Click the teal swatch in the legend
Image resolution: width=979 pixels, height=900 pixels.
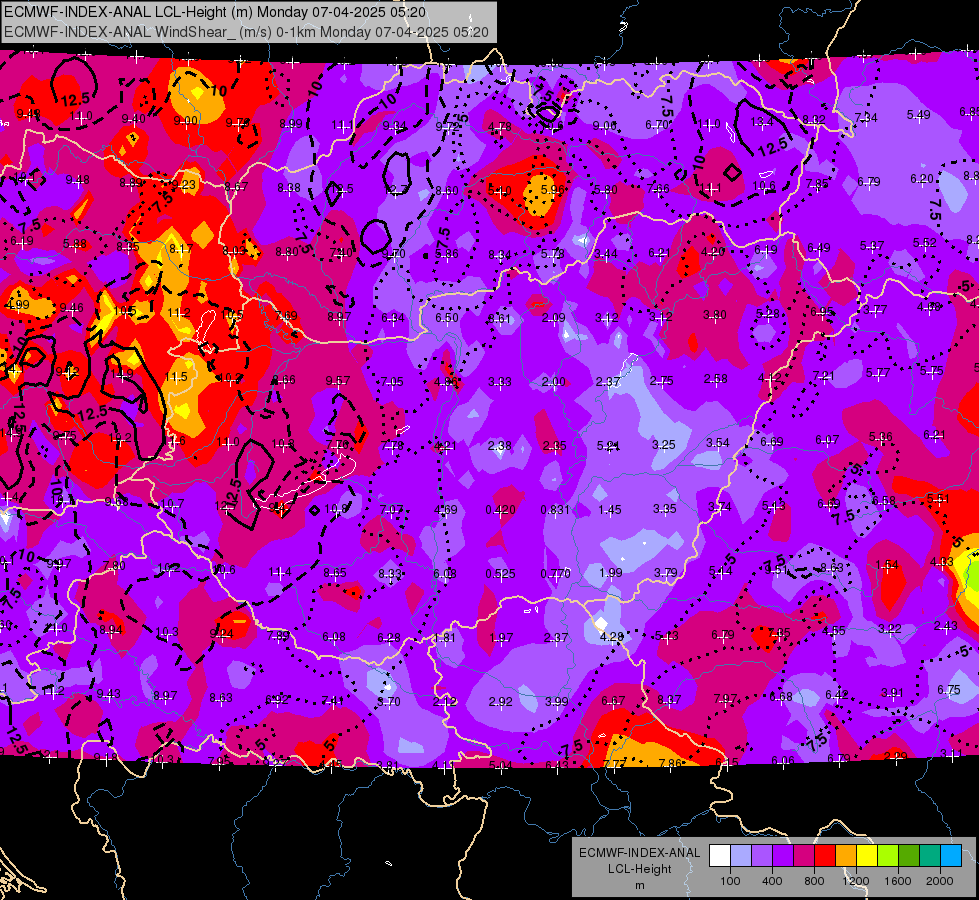(x=930, y=856)
